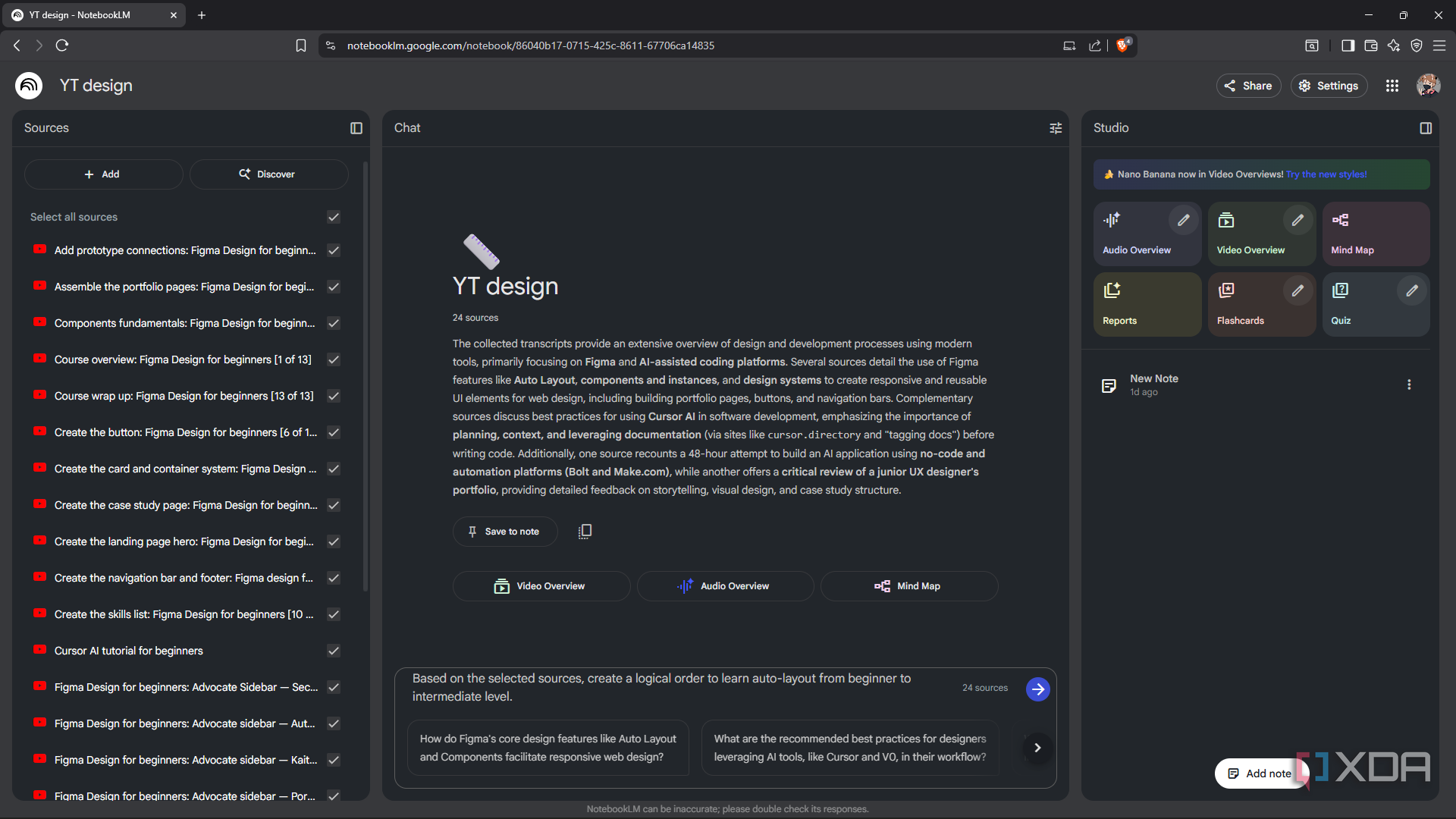Open chat configuration settings icon
This screenshot has width=1456, height=819.
click(x=1056, y=128)
